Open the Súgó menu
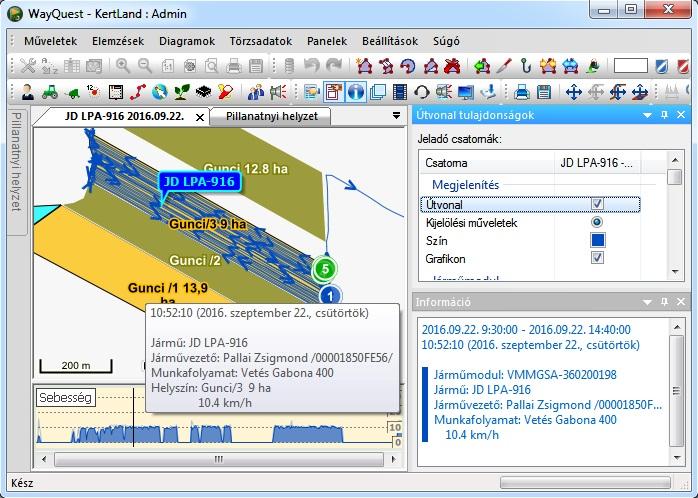698x498 pixels. click(446, 41)
